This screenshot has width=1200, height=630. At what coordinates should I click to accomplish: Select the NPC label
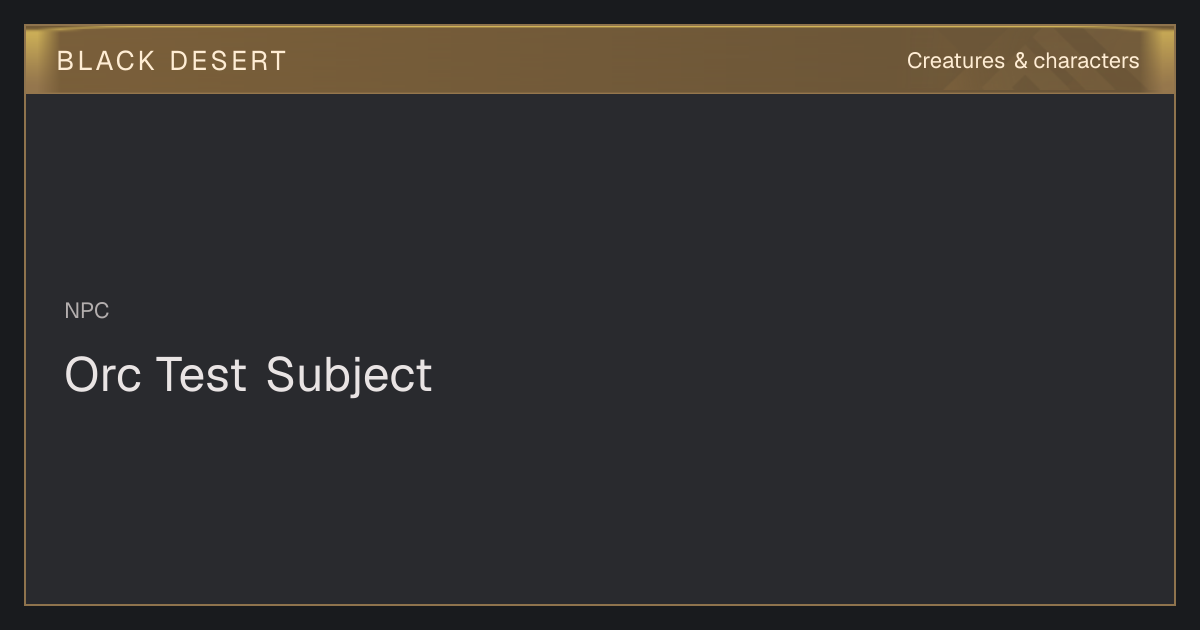click(x=87, y=311)
